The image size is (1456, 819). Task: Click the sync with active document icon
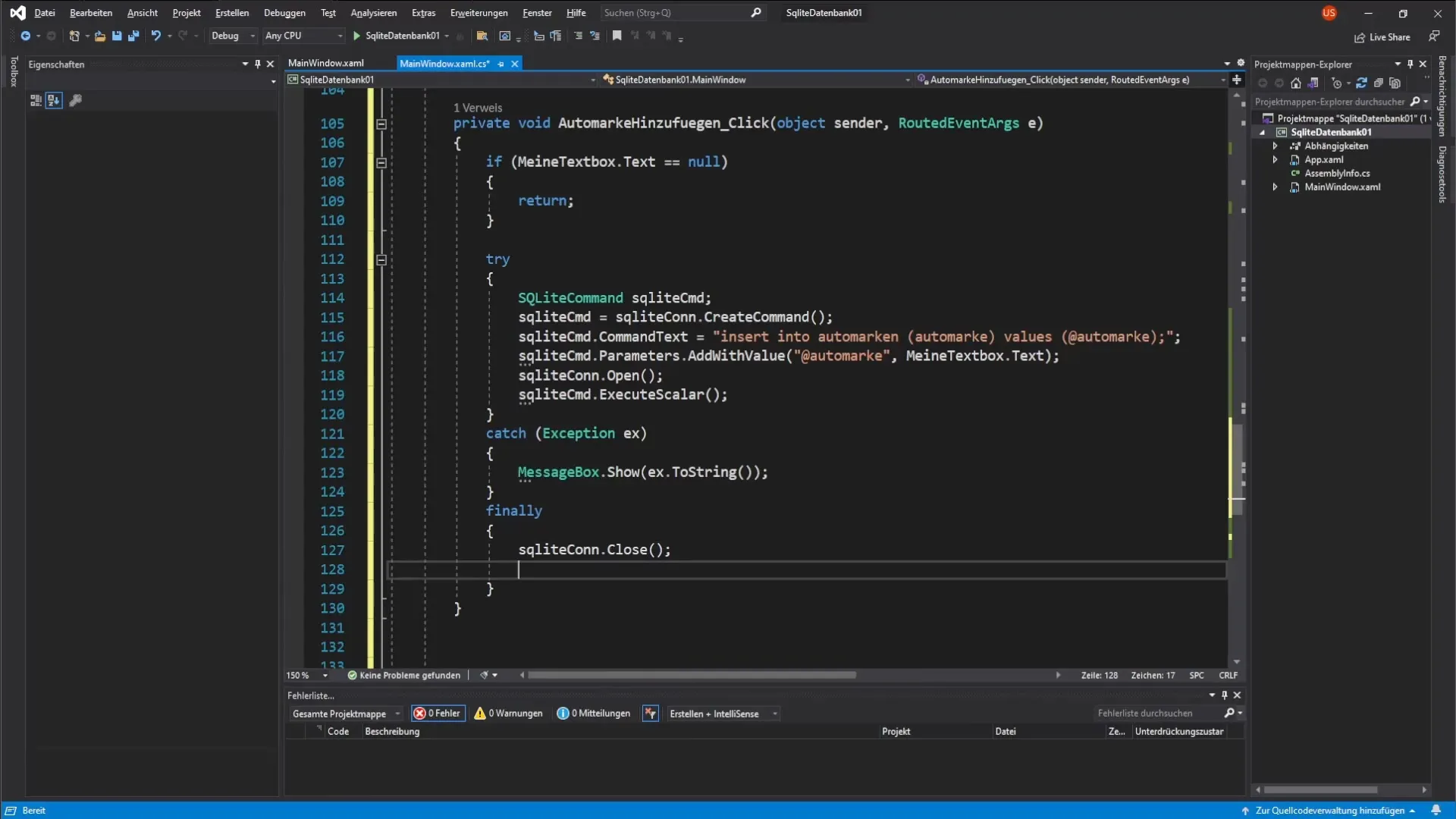click(1361, 83)
